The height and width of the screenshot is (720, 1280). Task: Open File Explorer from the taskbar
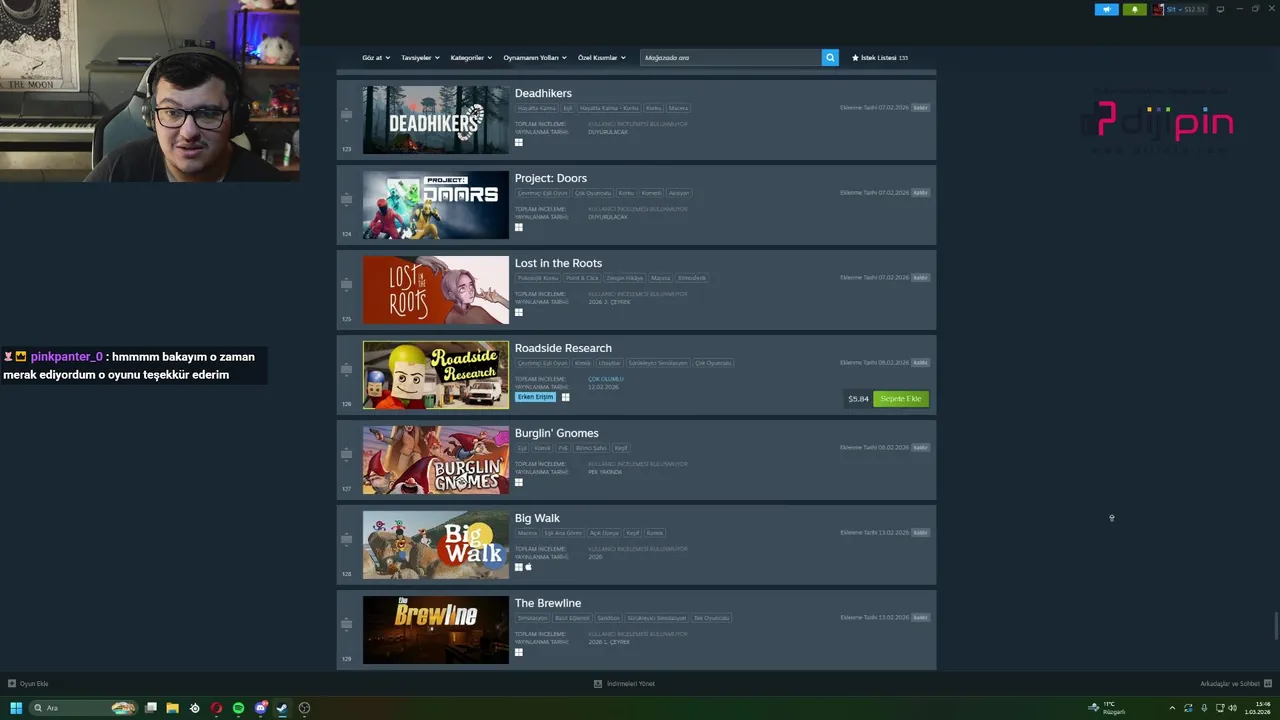click(172, 708)
